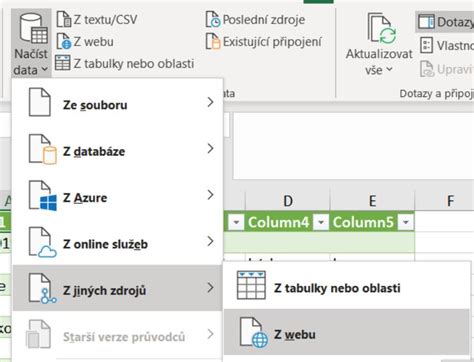Open the Z Azure menu entry
Screen dimensions: 474x362
[x=117, y=197]
